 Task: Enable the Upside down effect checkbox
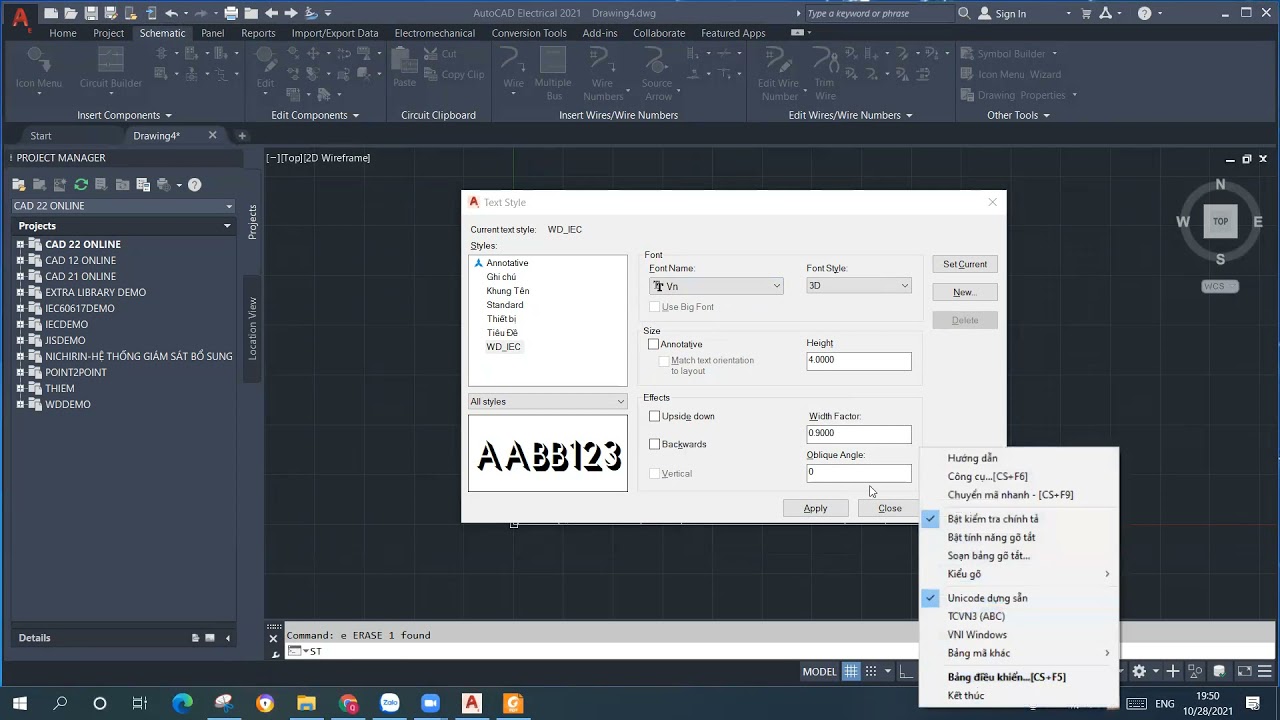coord(654,416)
